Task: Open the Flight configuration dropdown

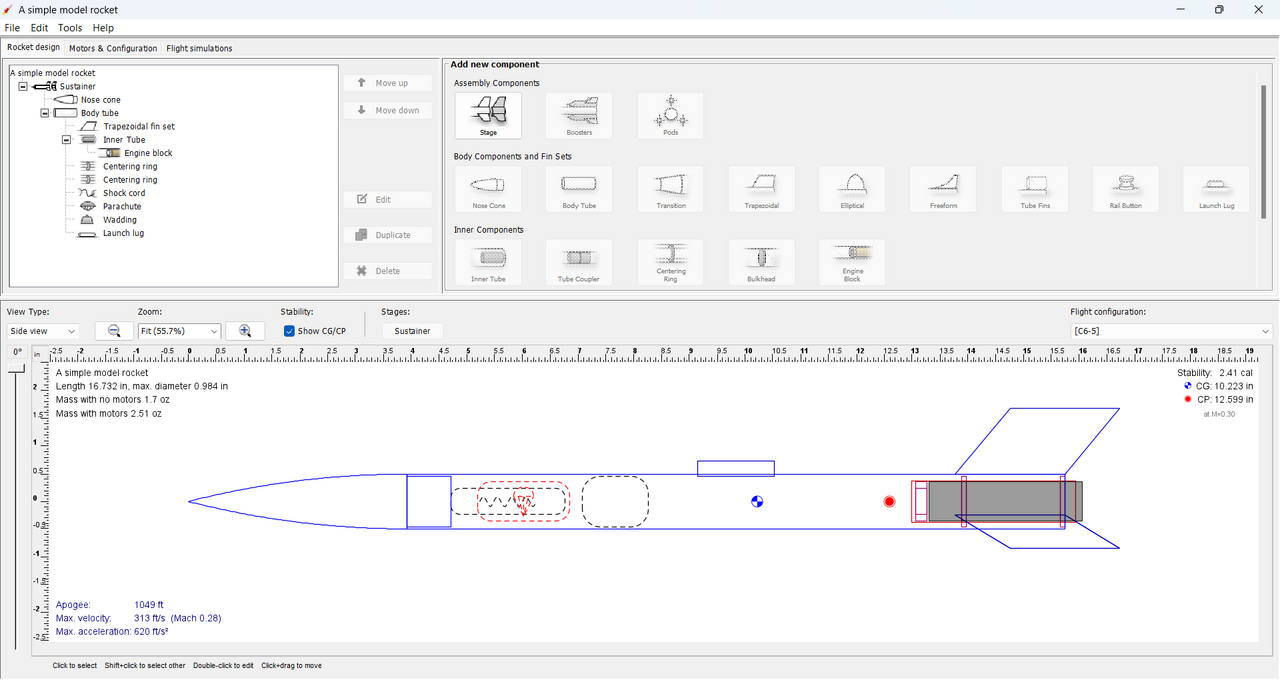Action: [x=1171, y=331]
